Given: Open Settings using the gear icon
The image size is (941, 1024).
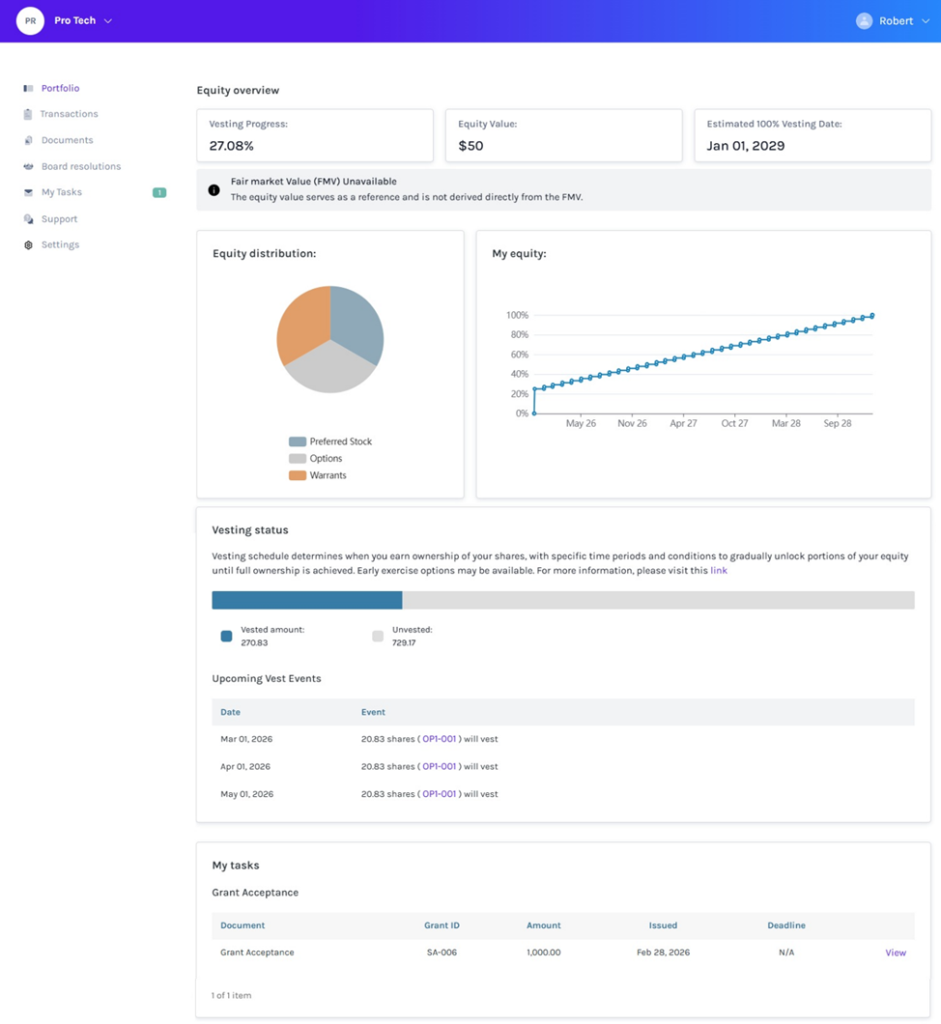Looking at the screenshot, I should (x=28, y=244).
